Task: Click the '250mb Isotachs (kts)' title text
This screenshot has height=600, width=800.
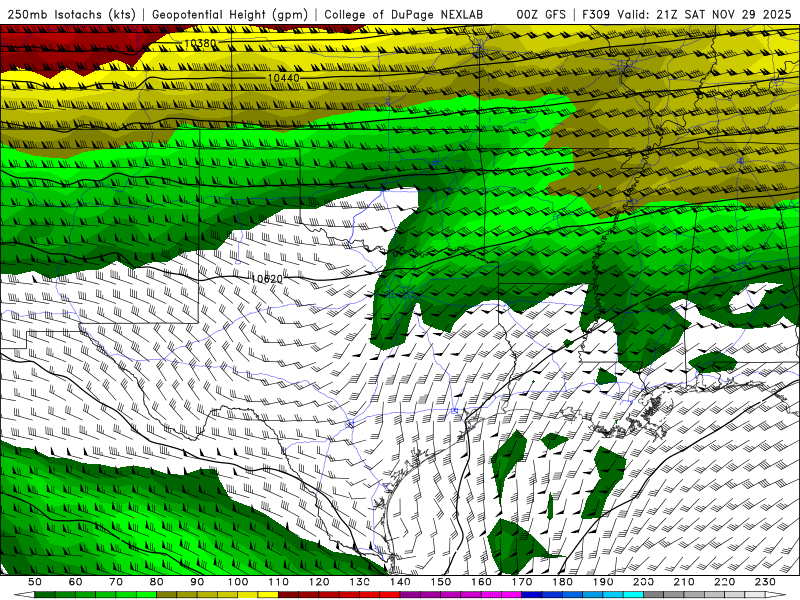Action: [x=72, y=14]
